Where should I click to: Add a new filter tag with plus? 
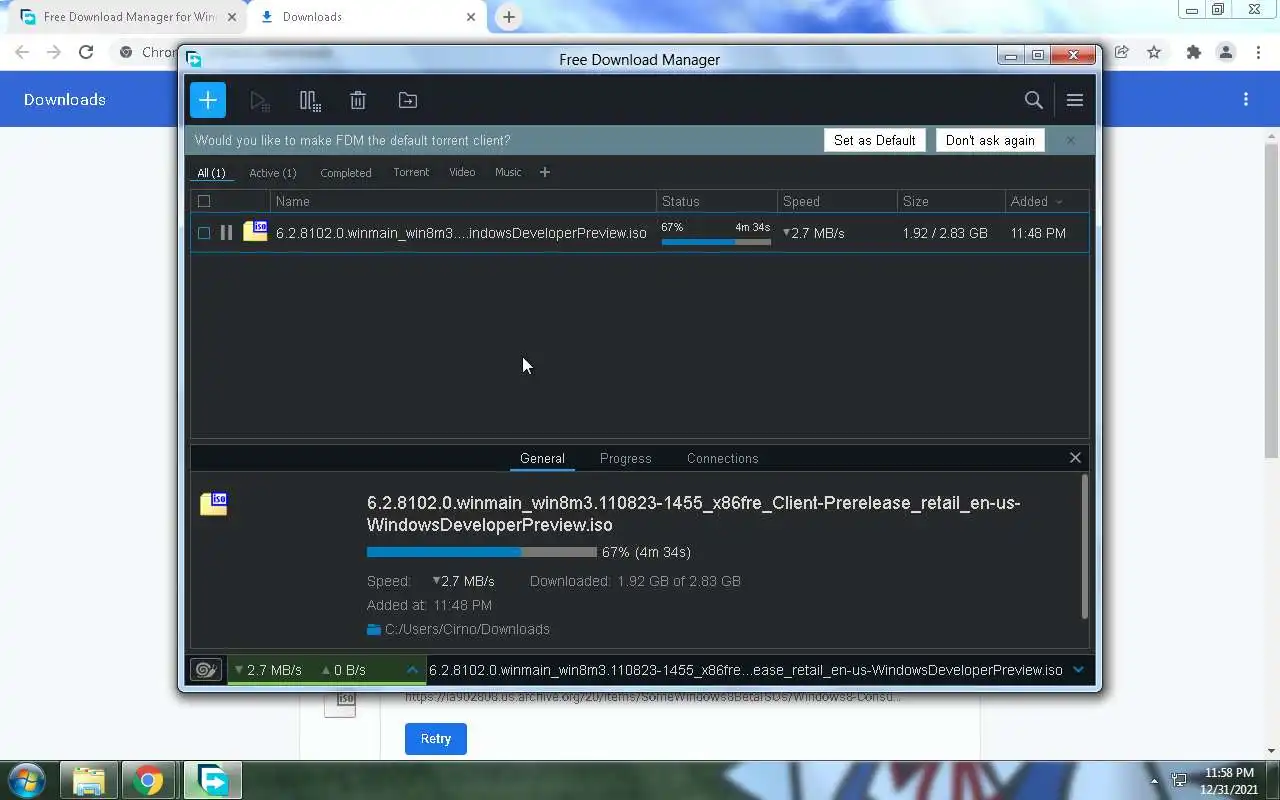545,172
